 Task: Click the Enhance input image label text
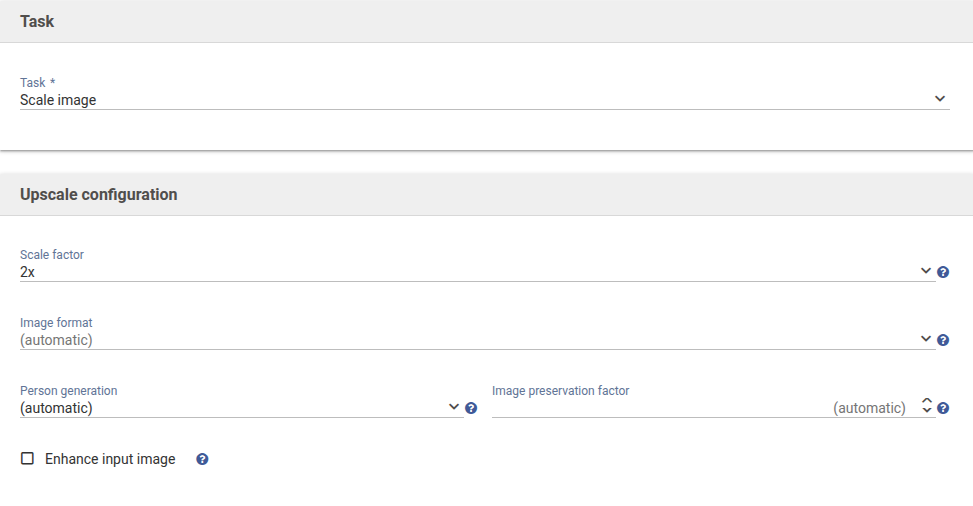coord(110,460)
